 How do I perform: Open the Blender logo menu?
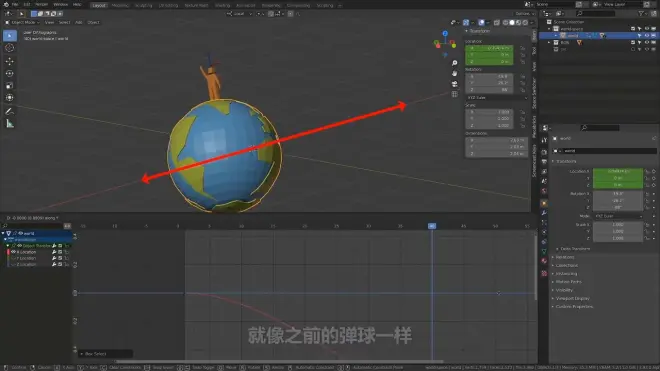(5, 4)
